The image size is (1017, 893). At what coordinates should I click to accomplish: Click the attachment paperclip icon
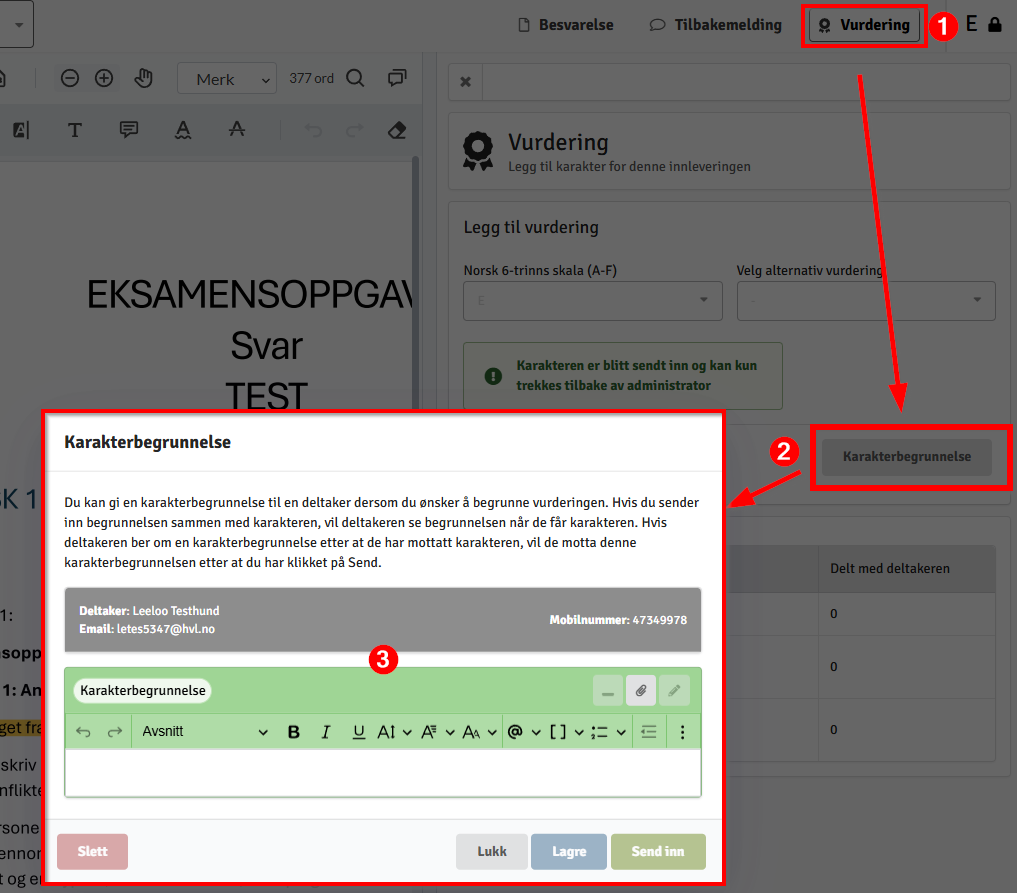click(x=641, y=690)
